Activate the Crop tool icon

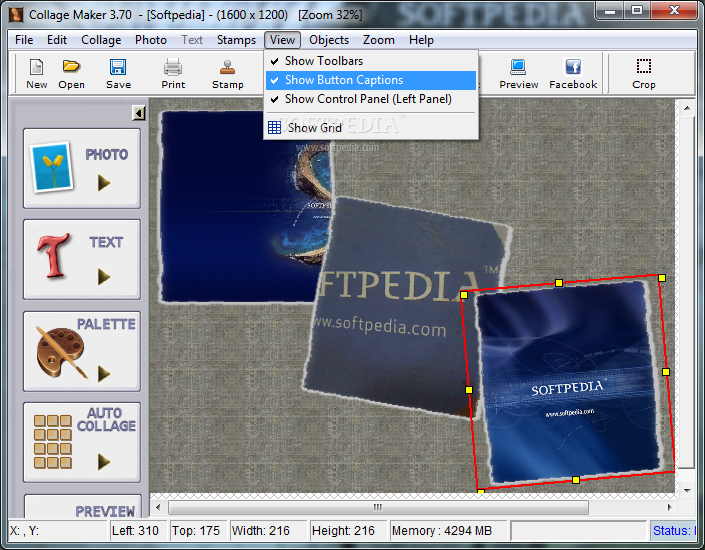(x=643, y=67)
